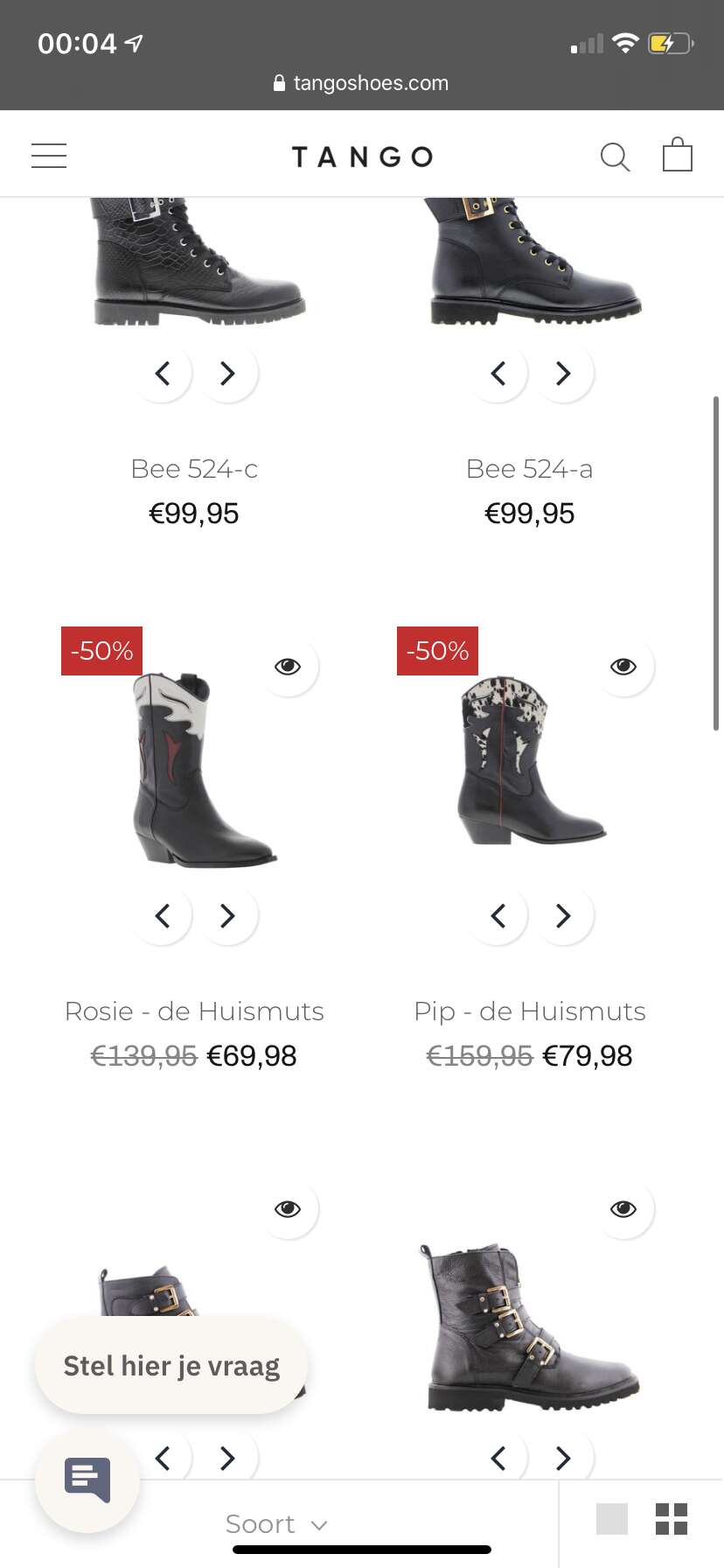Toggle quick view eye on bottom-right buckle boot
The height and width of the screenshot is (1568, 724).
pos(623,1209)
